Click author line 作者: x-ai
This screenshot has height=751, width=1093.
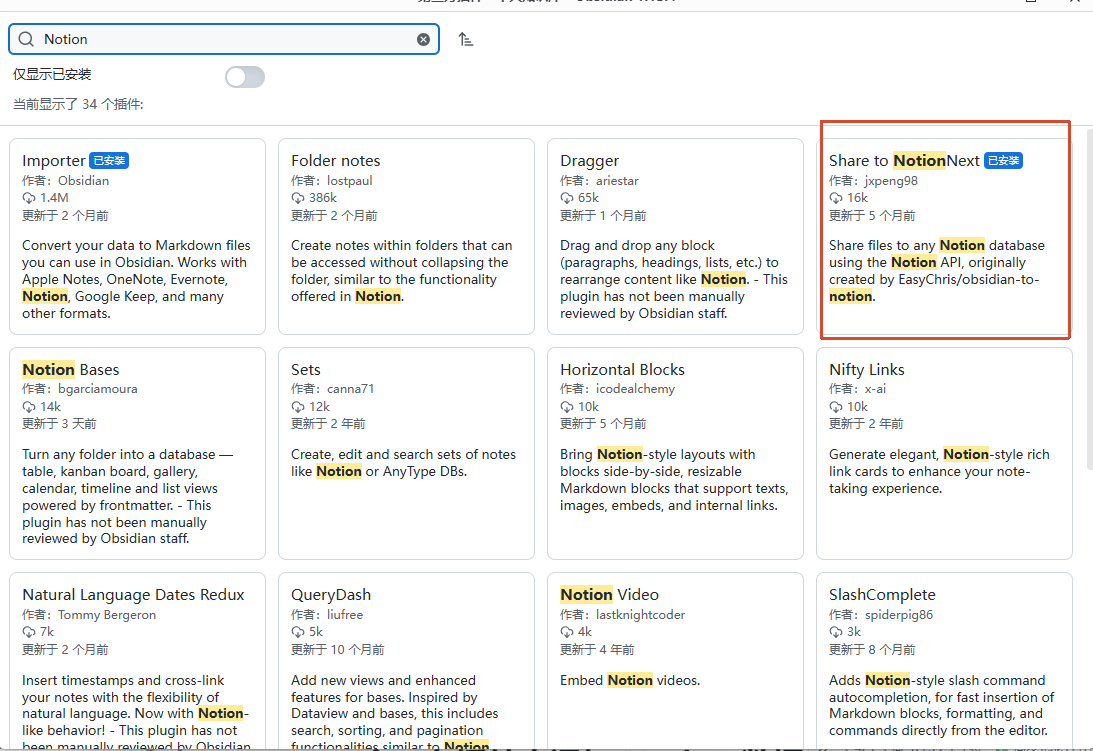click(x=857, y=389)
